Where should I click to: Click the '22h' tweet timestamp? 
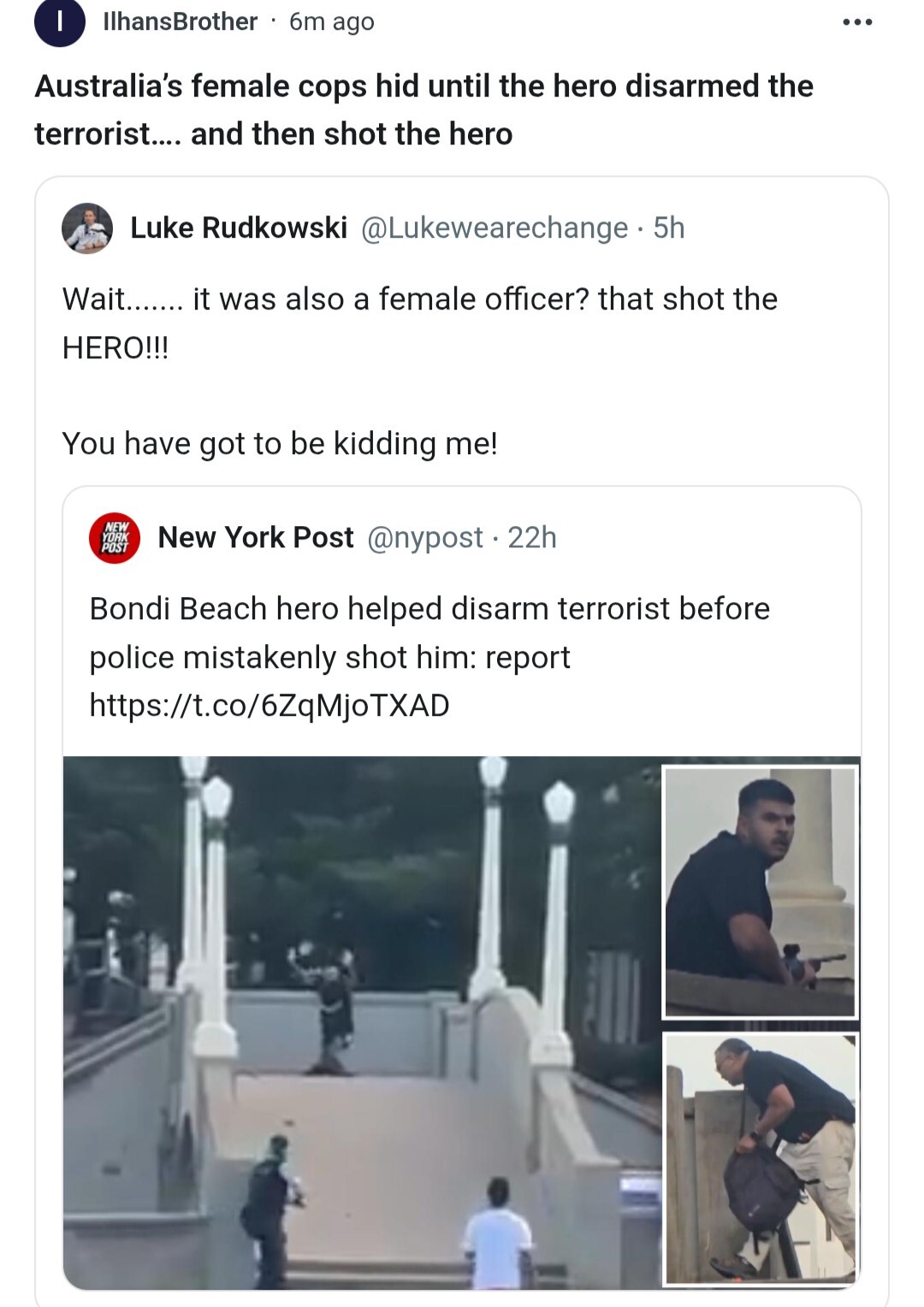(x=532, y=538)
